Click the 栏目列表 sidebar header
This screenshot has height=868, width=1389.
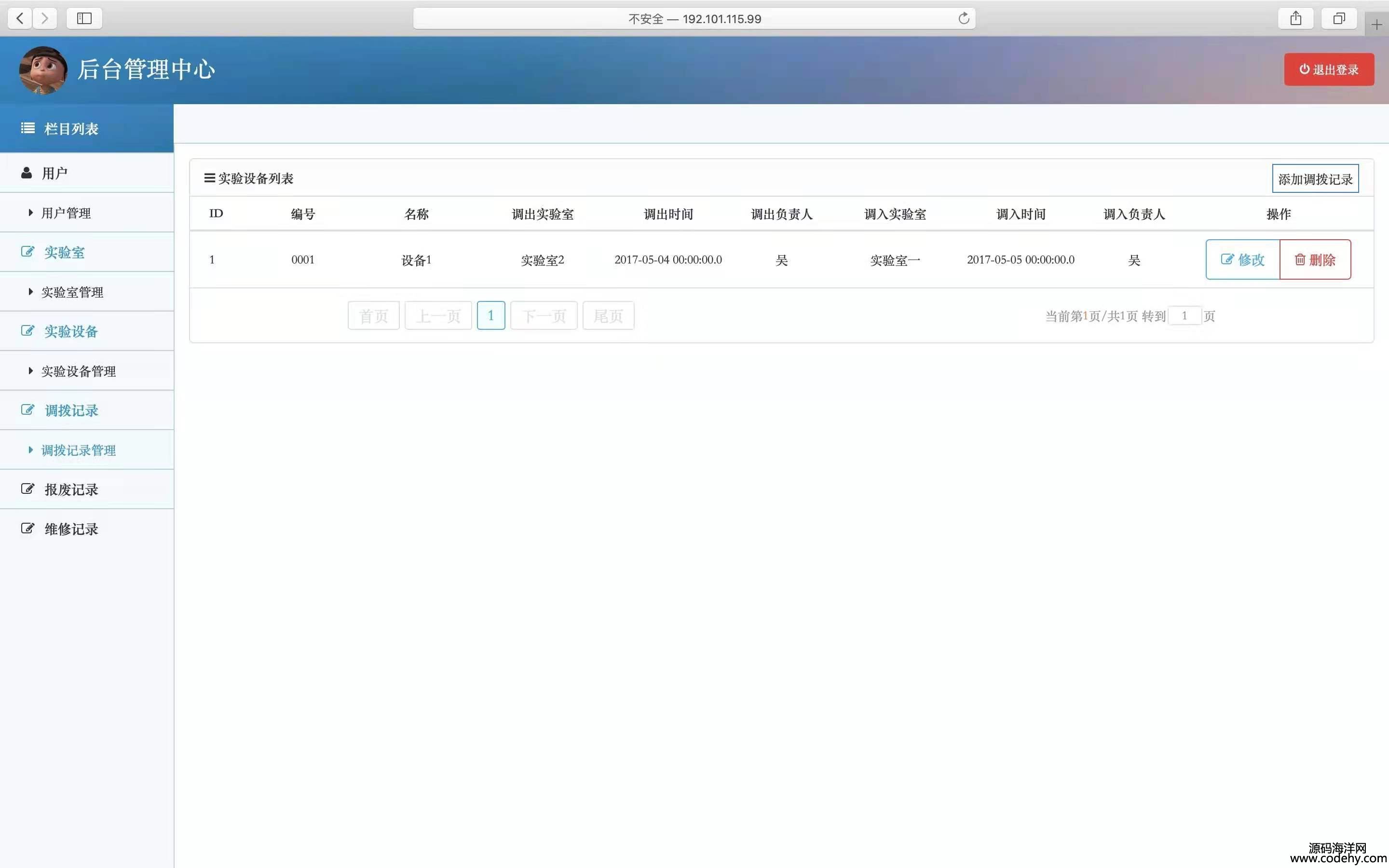coord(87,129)
